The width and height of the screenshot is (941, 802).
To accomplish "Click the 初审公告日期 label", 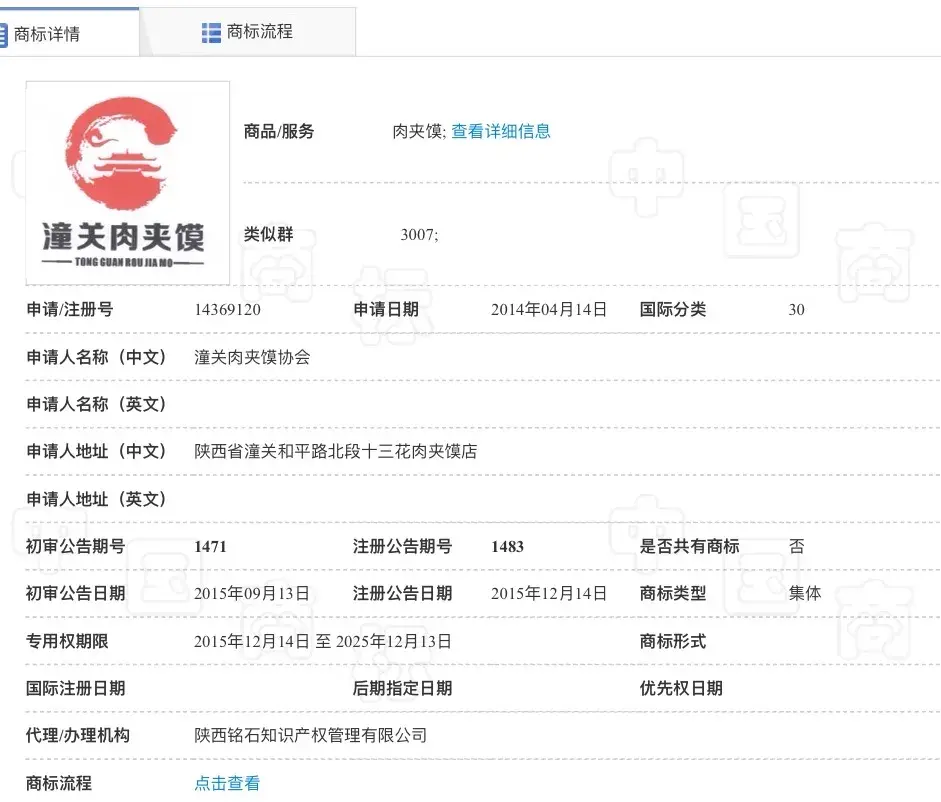I will (76, 594).
